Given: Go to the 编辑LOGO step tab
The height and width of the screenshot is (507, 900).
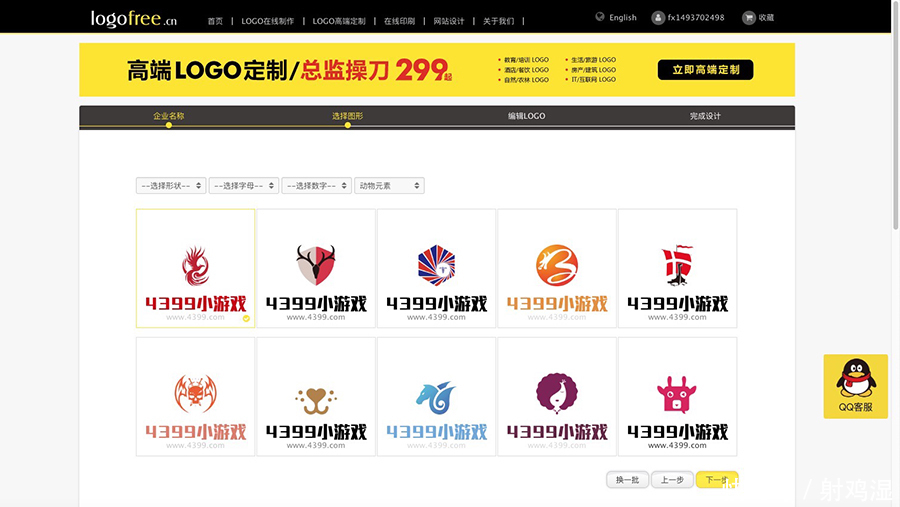Looking at the screenshot, I should point(526,116).
